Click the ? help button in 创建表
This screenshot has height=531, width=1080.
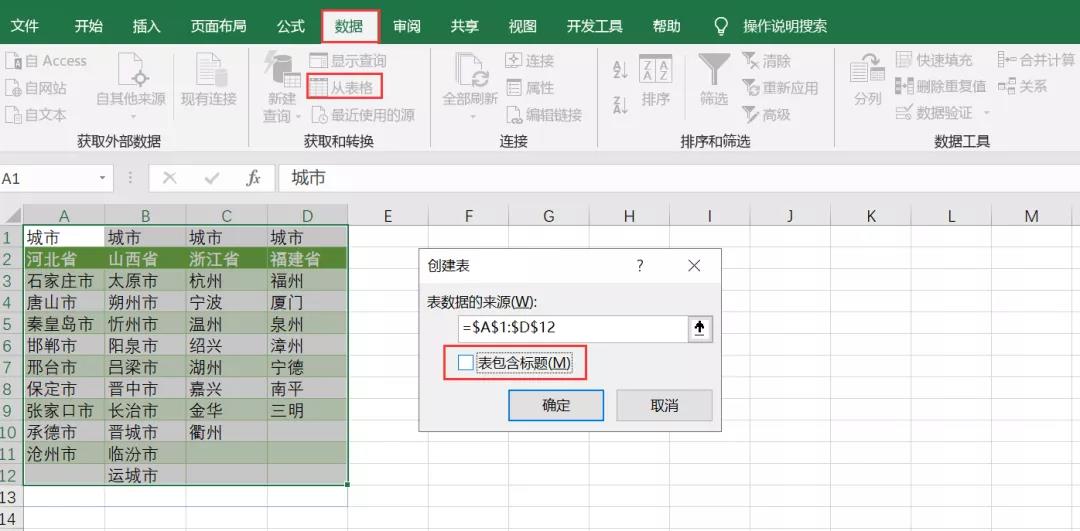click(640, 266)
